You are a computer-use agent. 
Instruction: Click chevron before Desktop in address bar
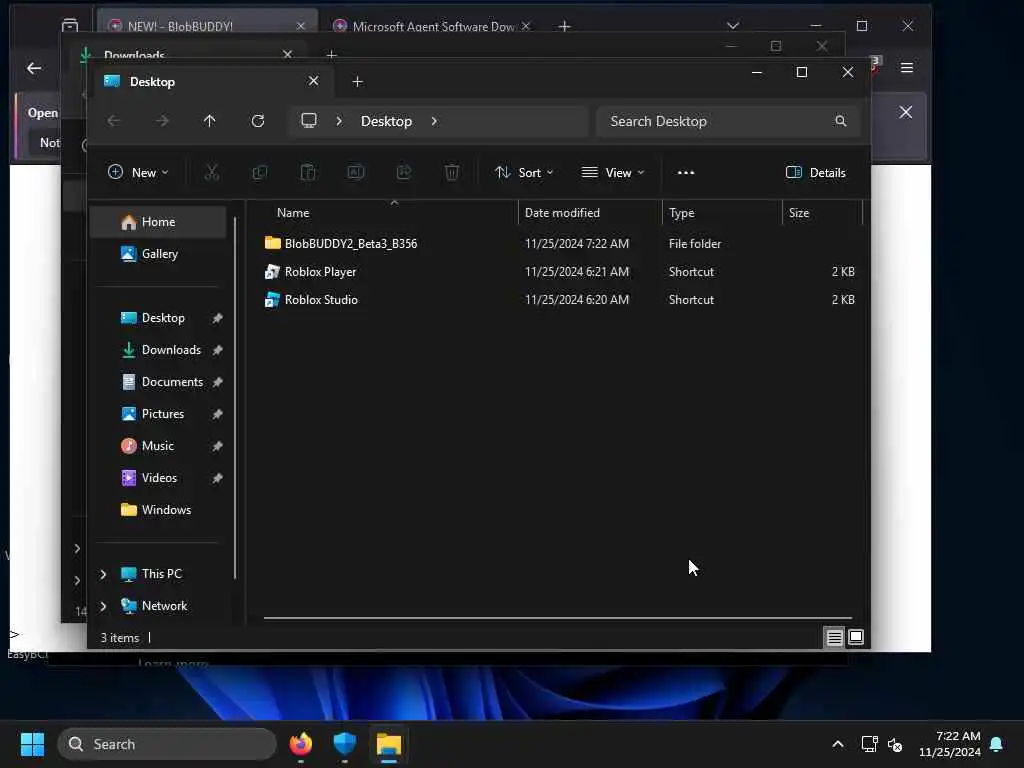pos(339,121)
